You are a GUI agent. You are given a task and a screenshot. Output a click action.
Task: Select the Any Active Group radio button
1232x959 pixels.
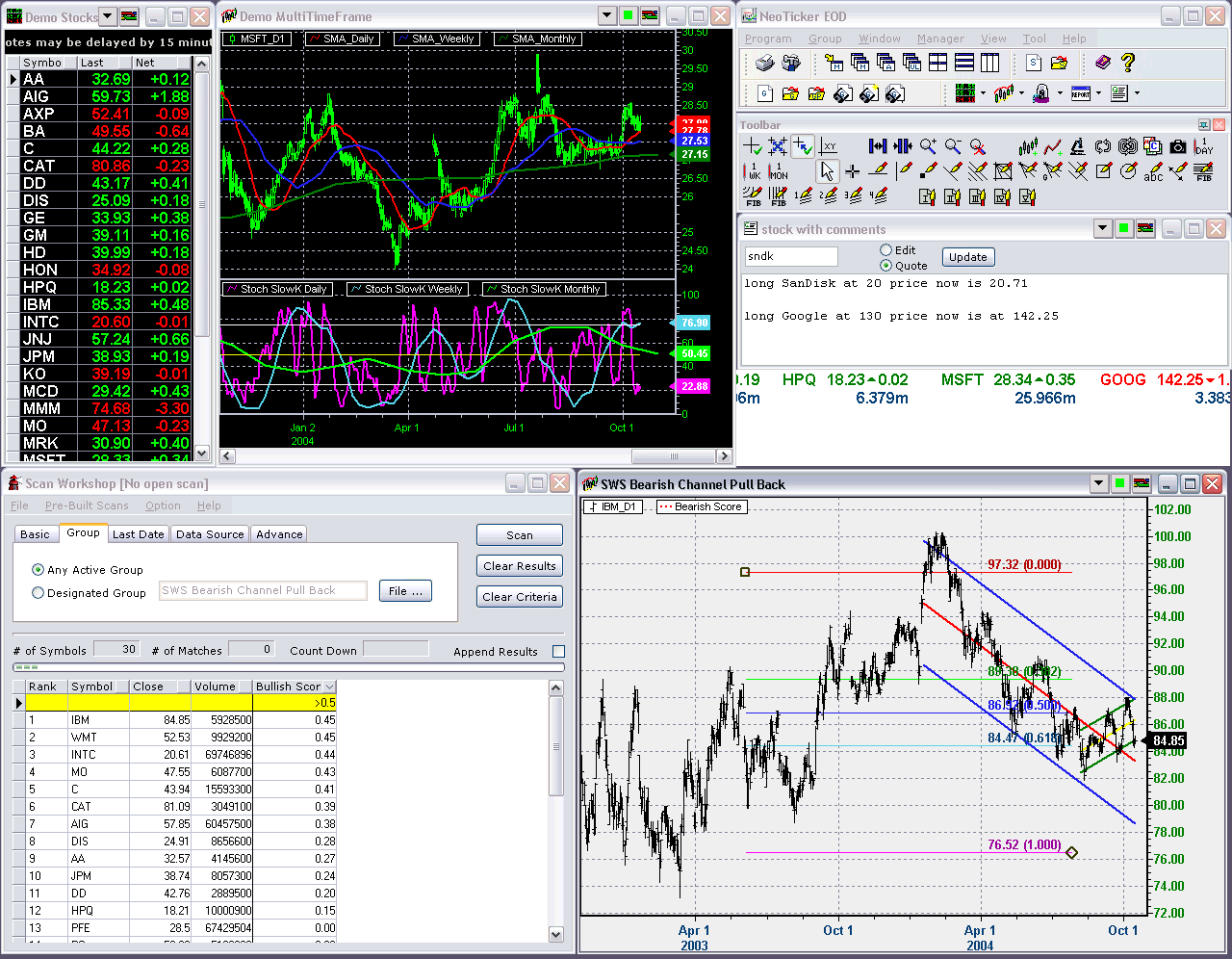tap(38, 570)
